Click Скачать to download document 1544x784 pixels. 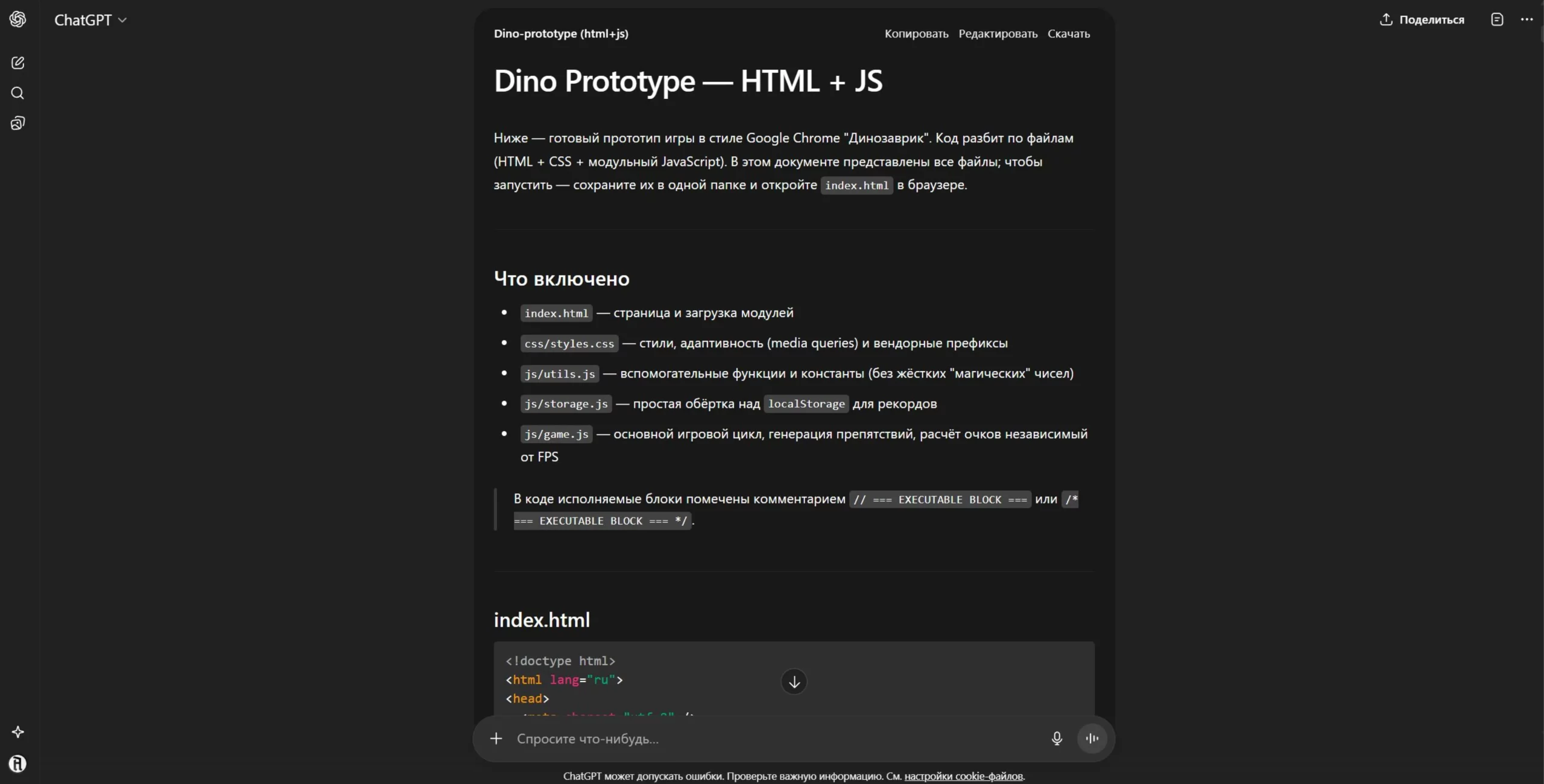pos(1068,34)
